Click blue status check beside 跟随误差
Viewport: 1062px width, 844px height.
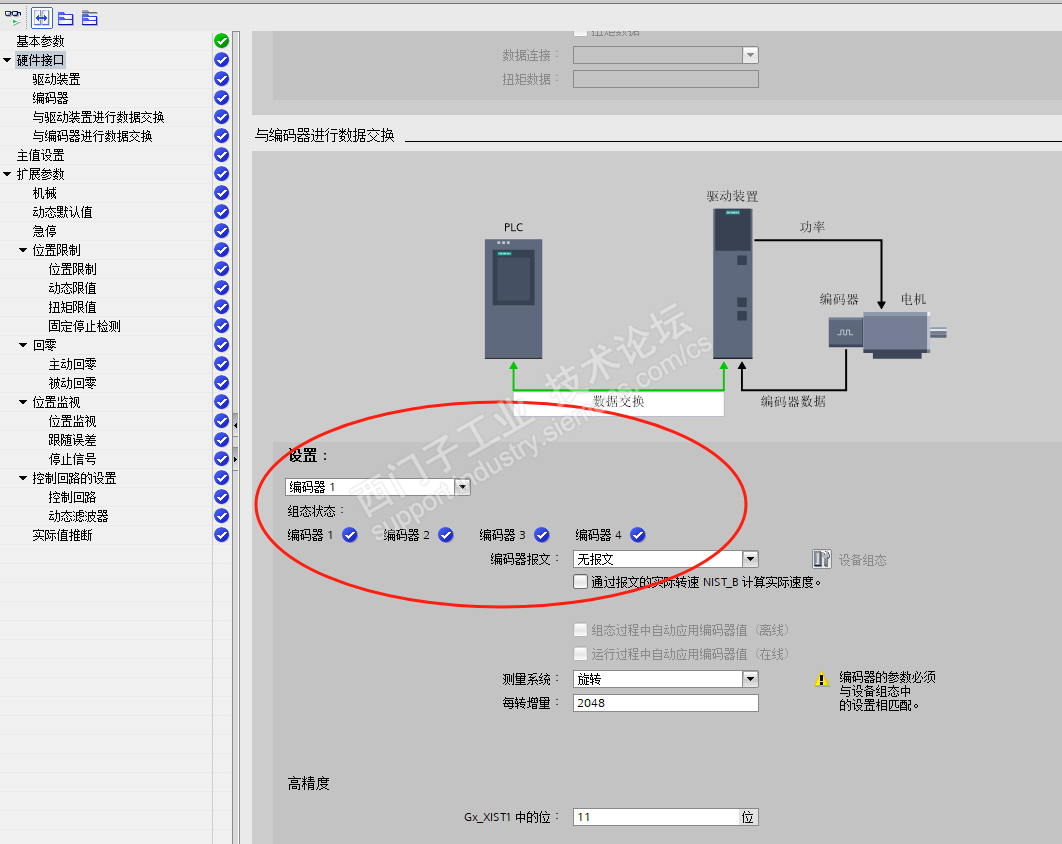coord(221,440)
